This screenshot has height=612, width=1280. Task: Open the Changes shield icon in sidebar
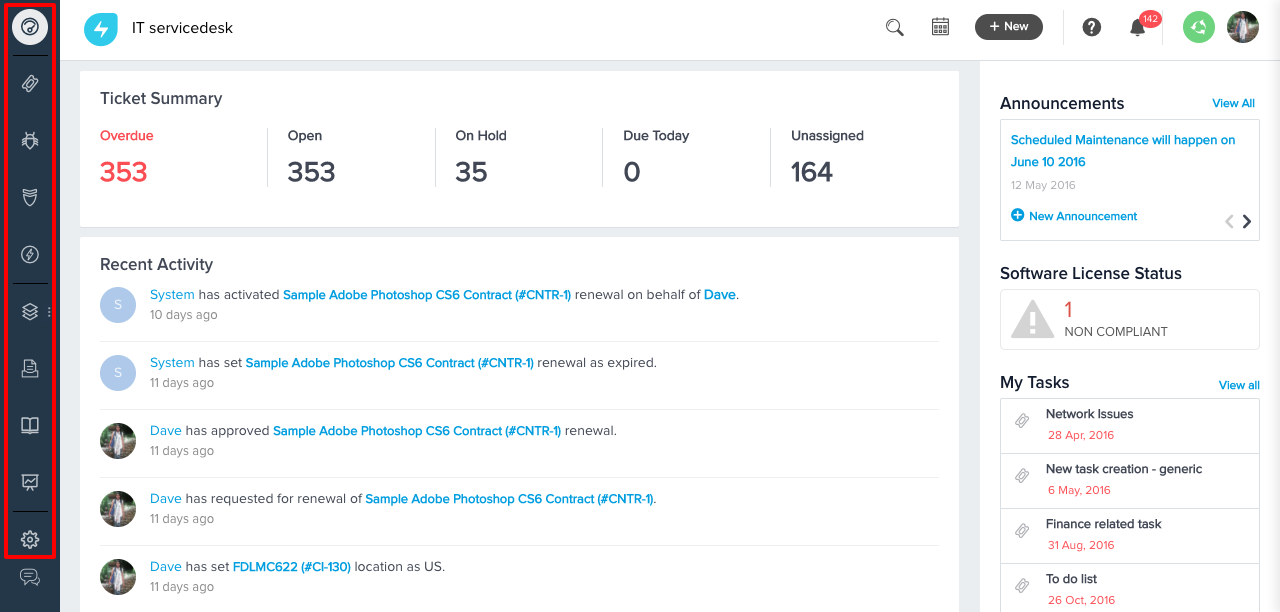tap(30, 198)
